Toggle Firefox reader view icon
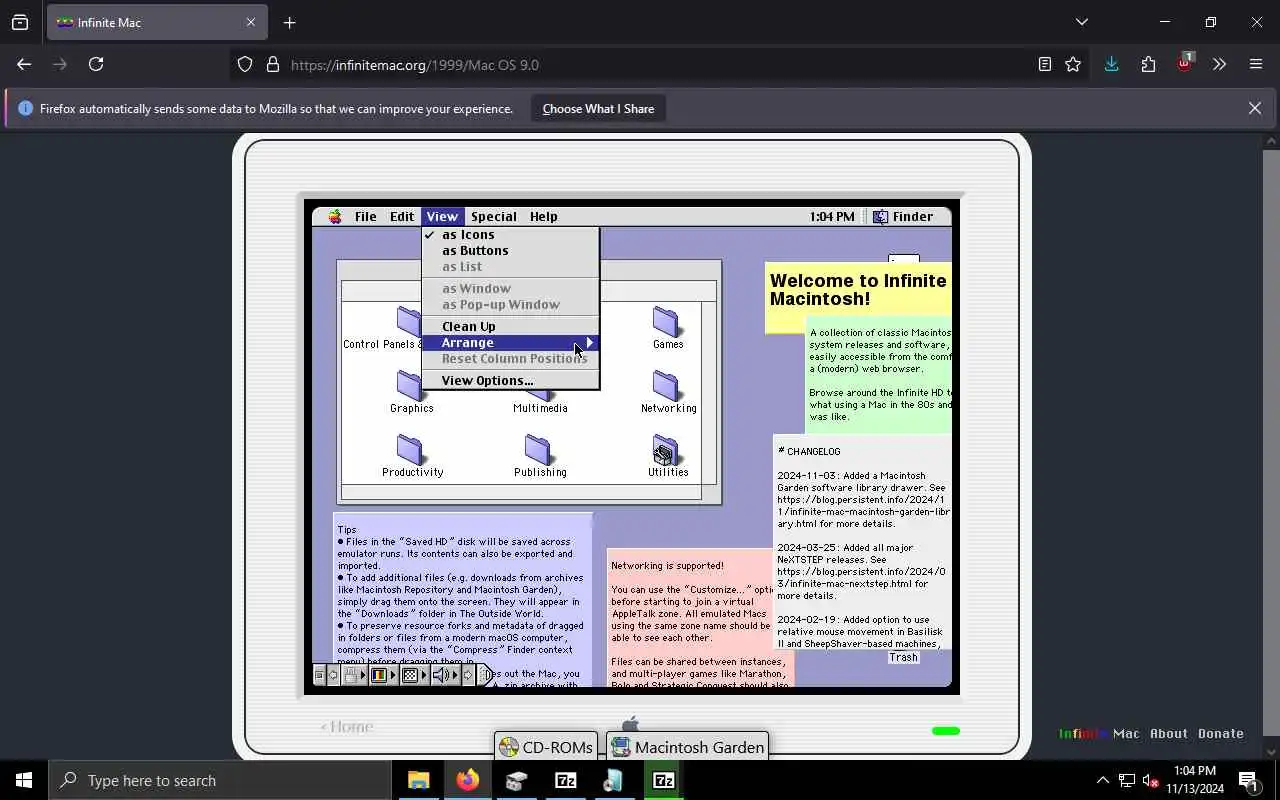The image size is (1280, 800). pos(1045,64)
